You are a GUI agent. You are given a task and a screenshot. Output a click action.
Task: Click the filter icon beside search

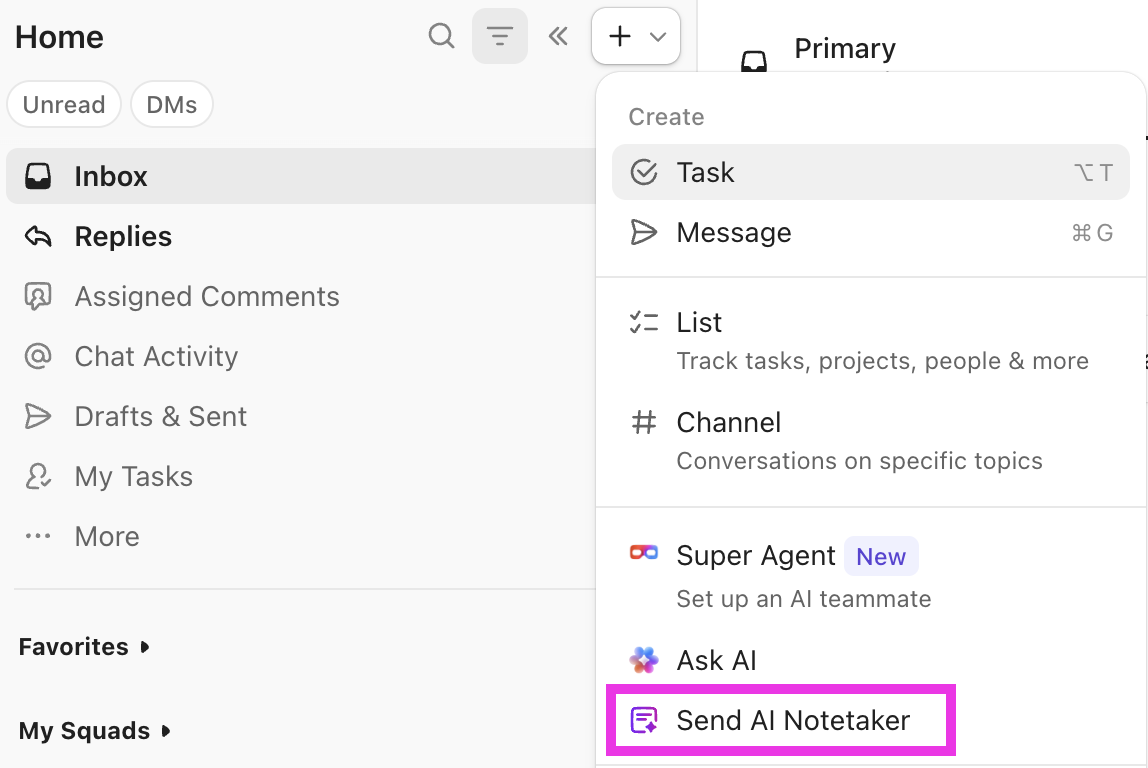pyautogui.click(x=500, y=36)
